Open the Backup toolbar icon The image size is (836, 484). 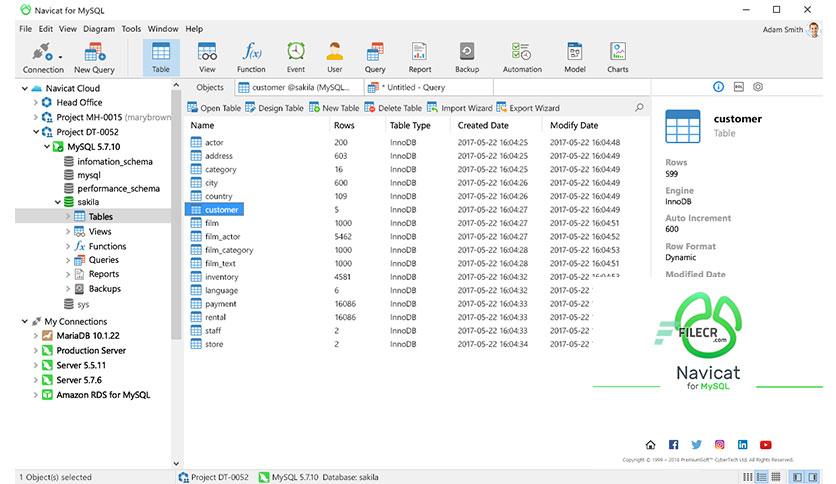point(467,58)
